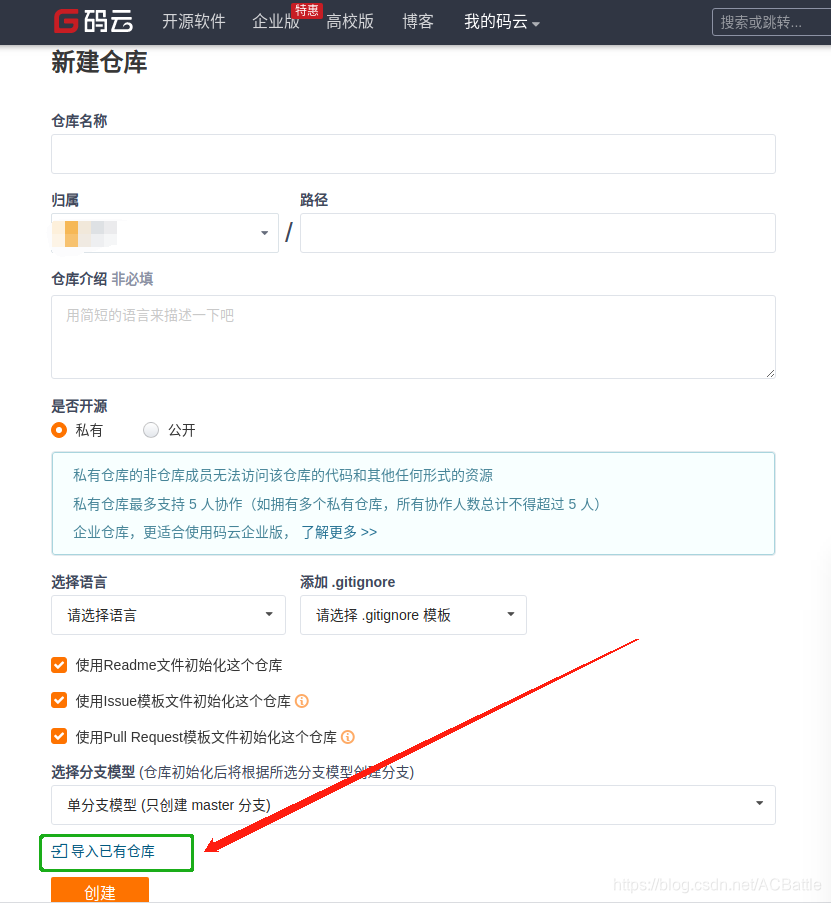831x903 pixels.
Task: Select the 私有 radio button
Action: 59,430
